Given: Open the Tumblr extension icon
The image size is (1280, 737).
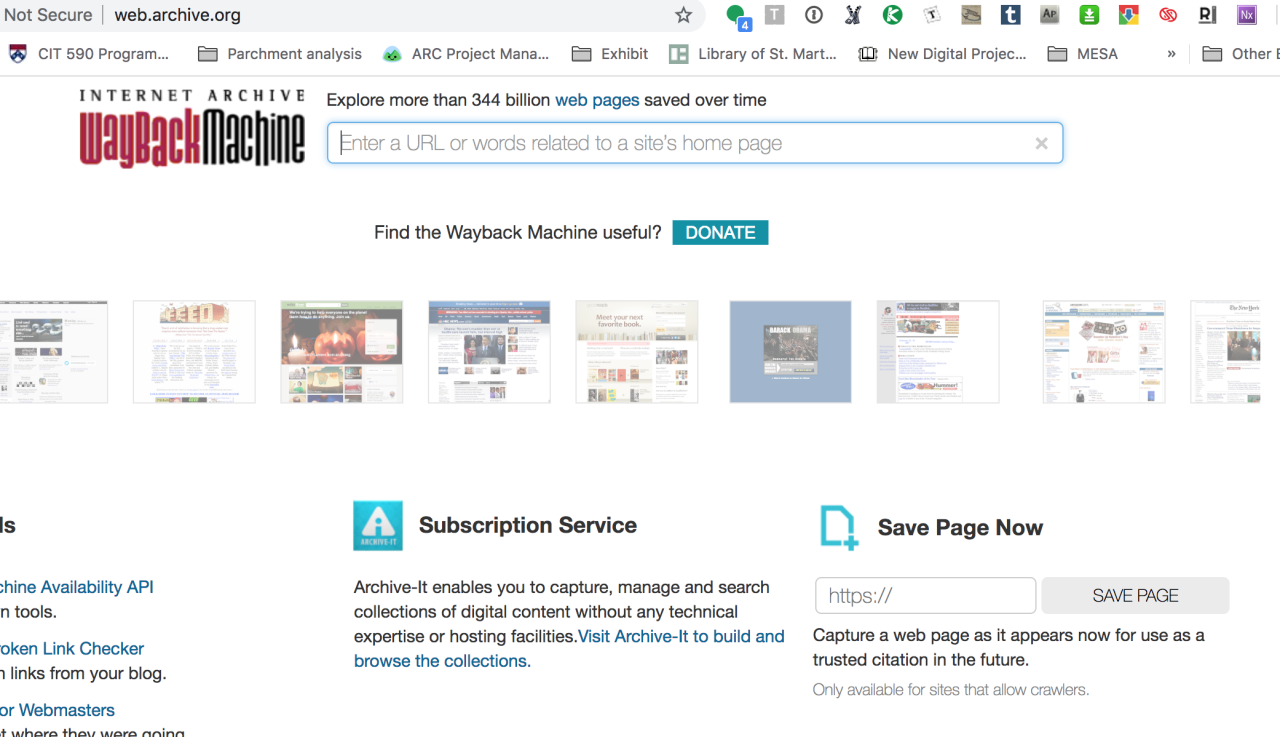Looking at the screenshot, I should 1011,15.
